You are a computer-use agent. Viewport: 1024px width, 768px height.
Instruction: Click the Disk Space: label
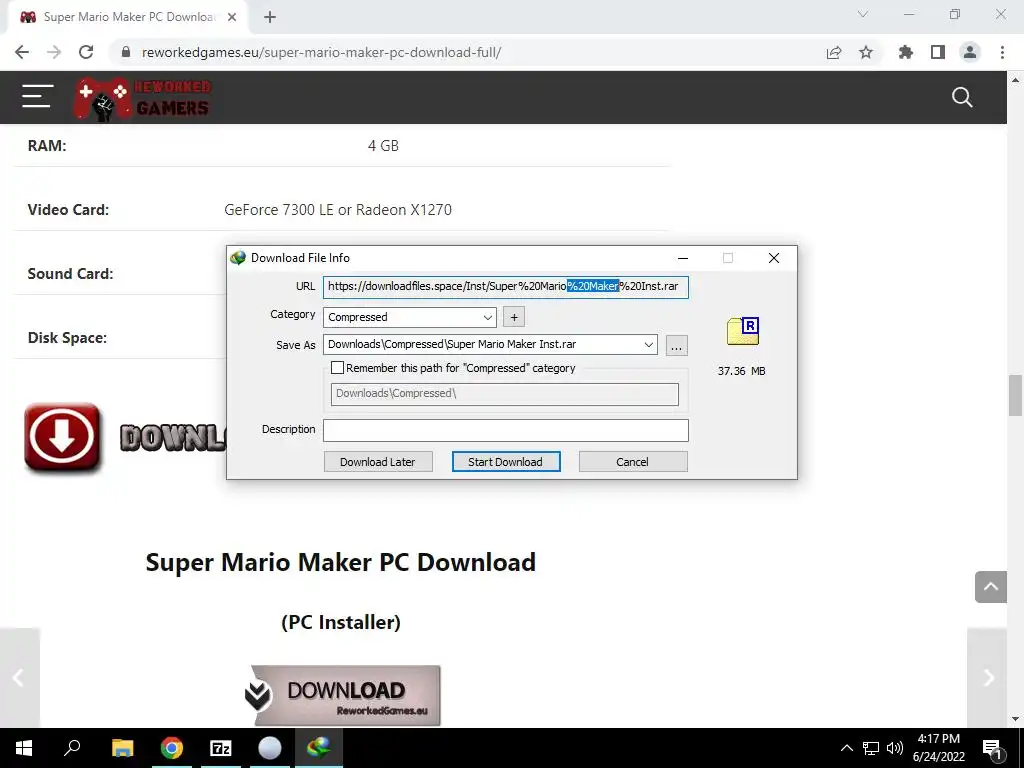point(67,338)
